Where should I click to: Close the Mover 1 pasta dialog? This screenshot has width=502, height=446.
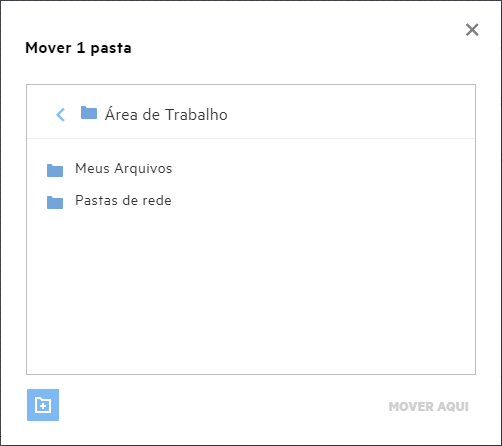pos(472,30)
